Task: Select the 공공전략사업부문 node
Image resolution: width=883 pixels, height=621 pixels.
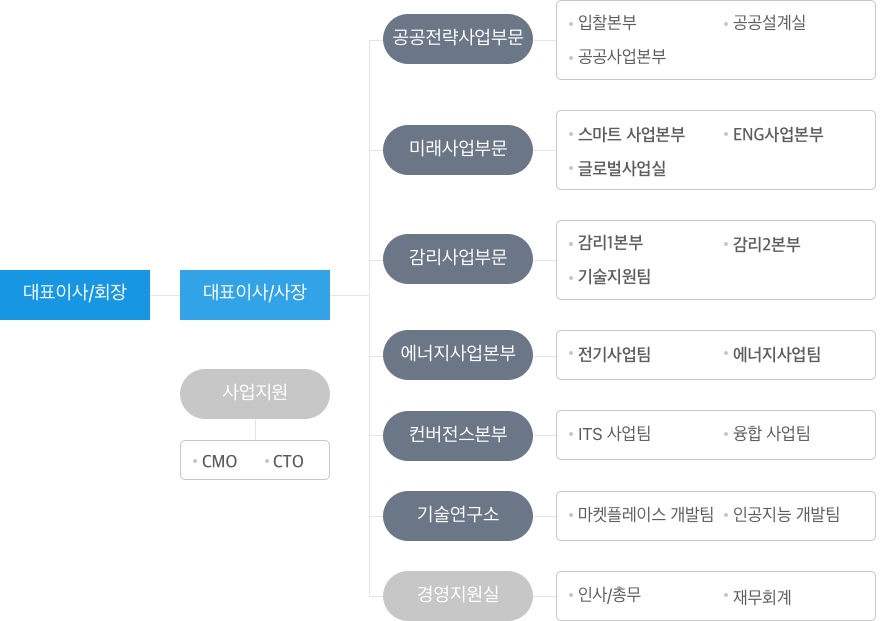Action: coord(458,39)
